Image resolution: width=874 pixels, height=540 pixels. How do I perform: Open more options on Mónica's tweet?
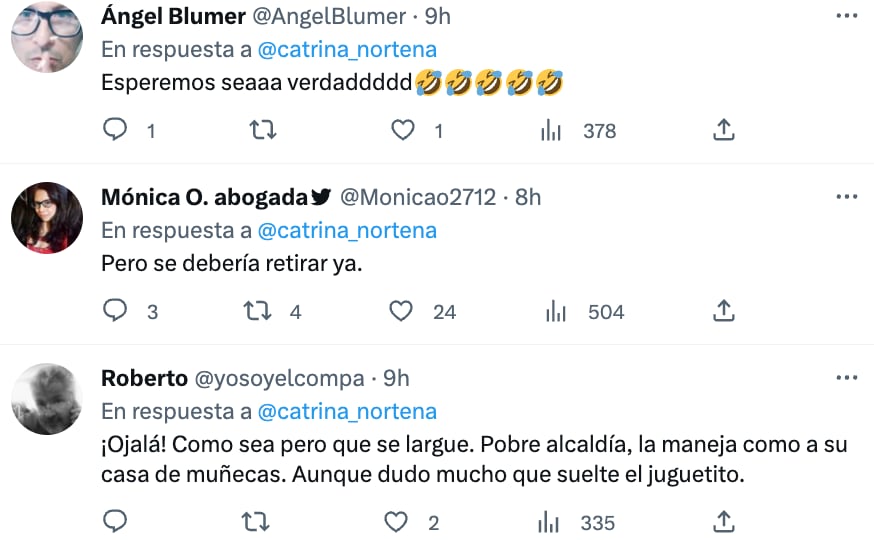point(846,197)
